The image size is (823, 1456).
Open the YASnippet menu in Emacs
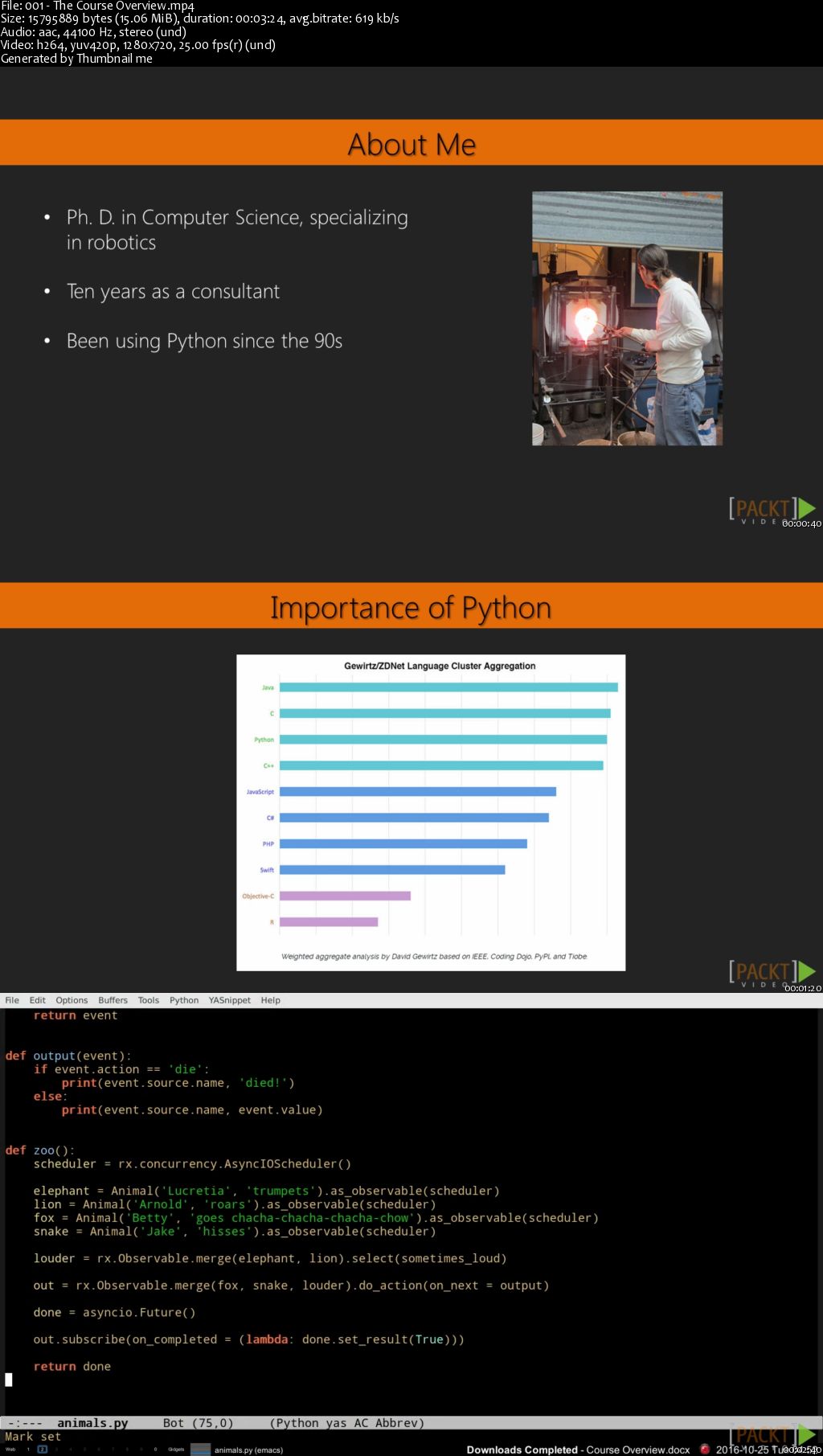(x=230, y=1000)
